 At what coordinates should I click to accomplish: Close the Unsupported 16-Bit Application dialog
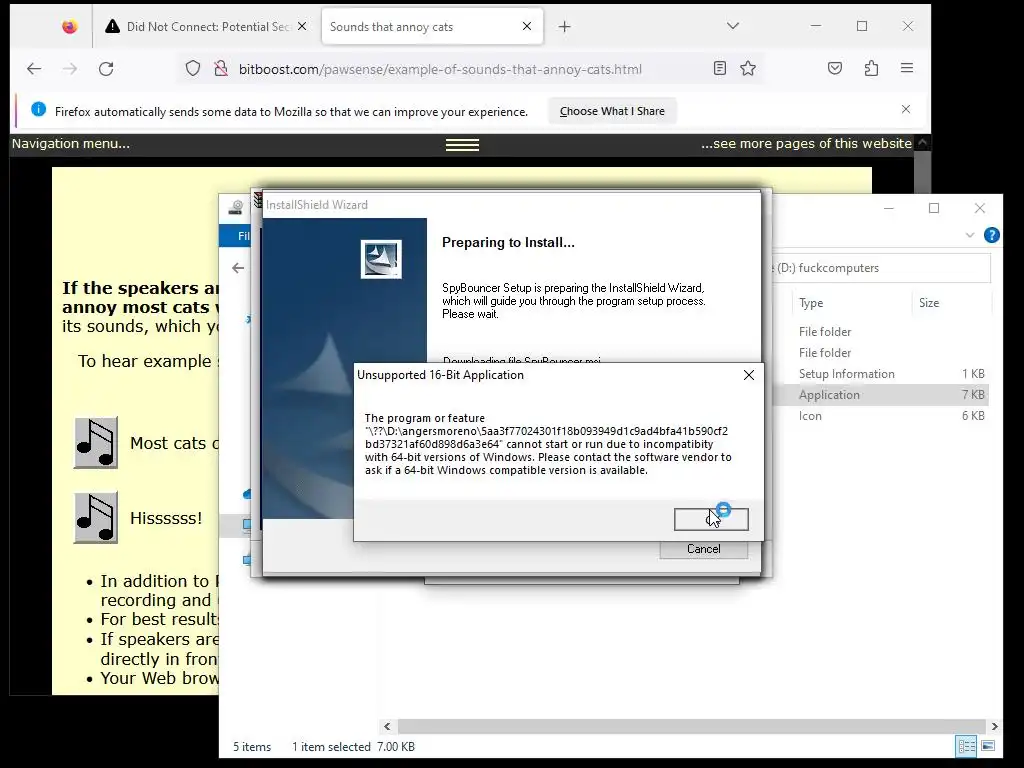[x=749, y=375]
